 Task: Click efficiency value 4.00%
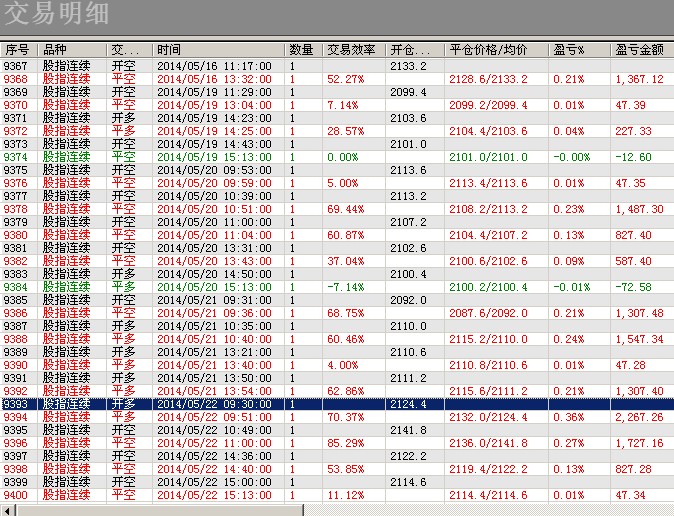pos(343,365)
